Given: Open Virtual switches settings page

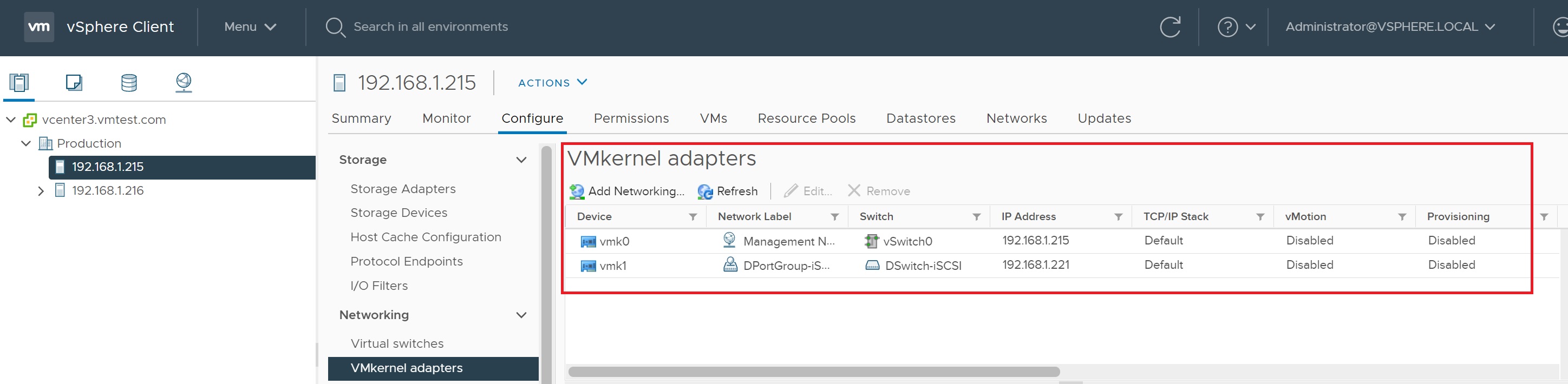Looking at the screenshot, I should 397,344.
